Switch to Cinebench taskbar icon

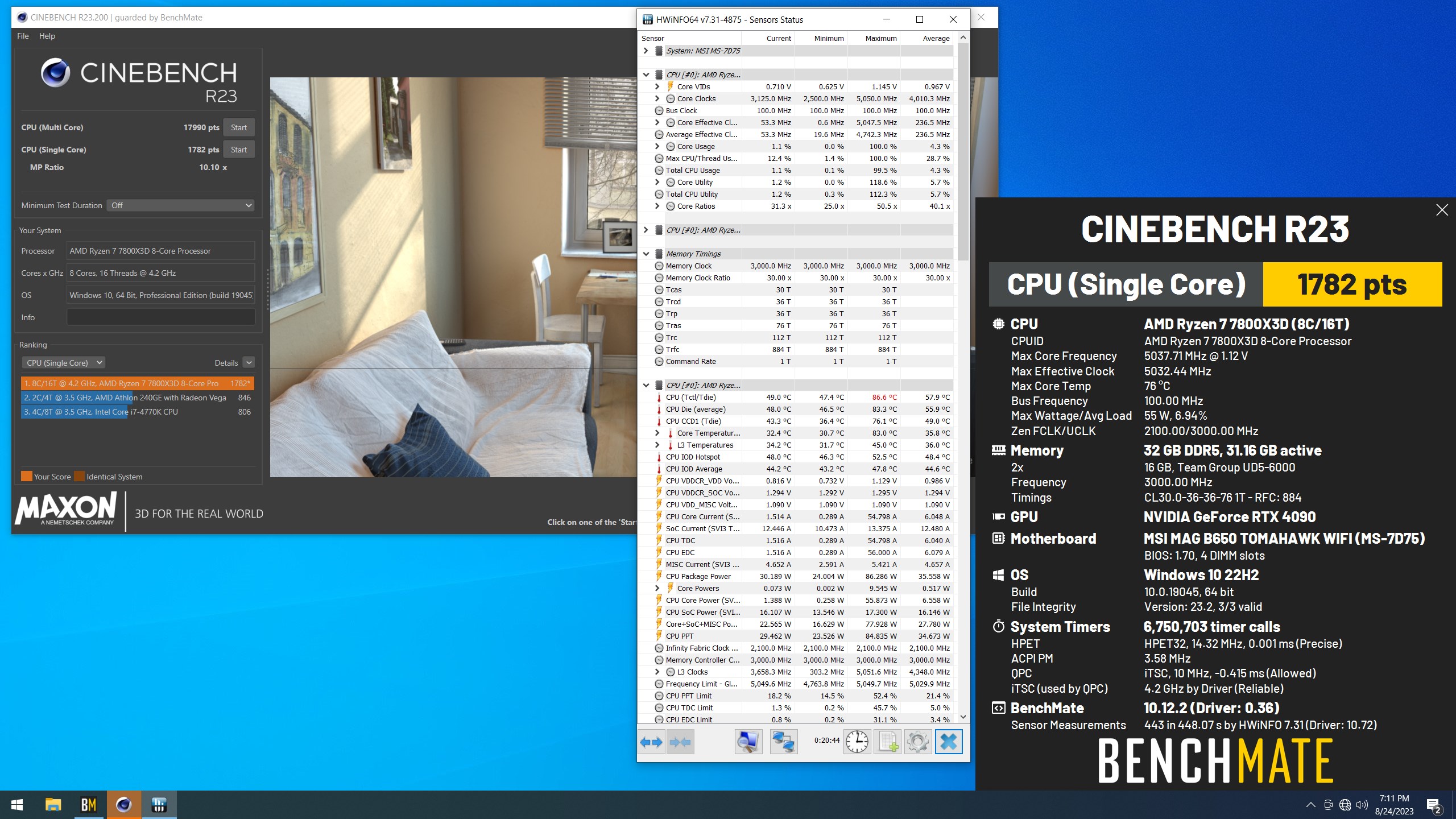pyautogui.click(x=124, y=805)
